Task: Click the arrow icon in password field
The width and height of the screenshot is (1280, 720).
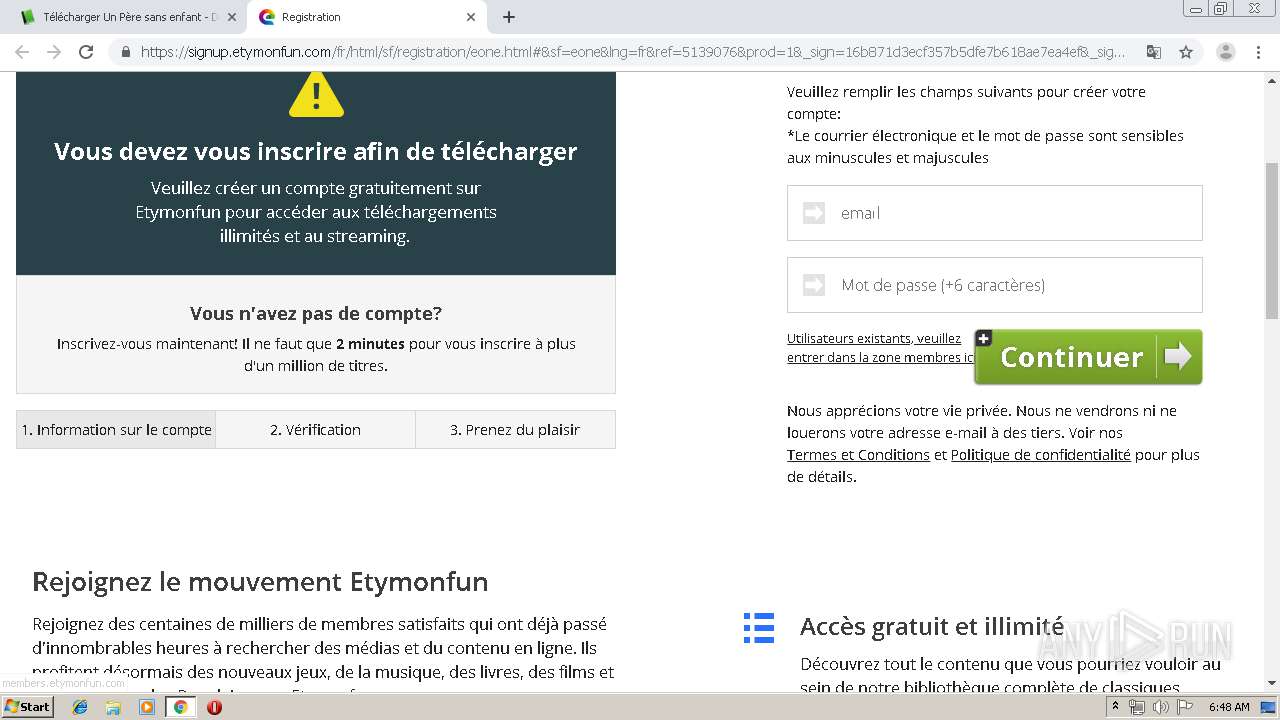Action: [814, 285]
